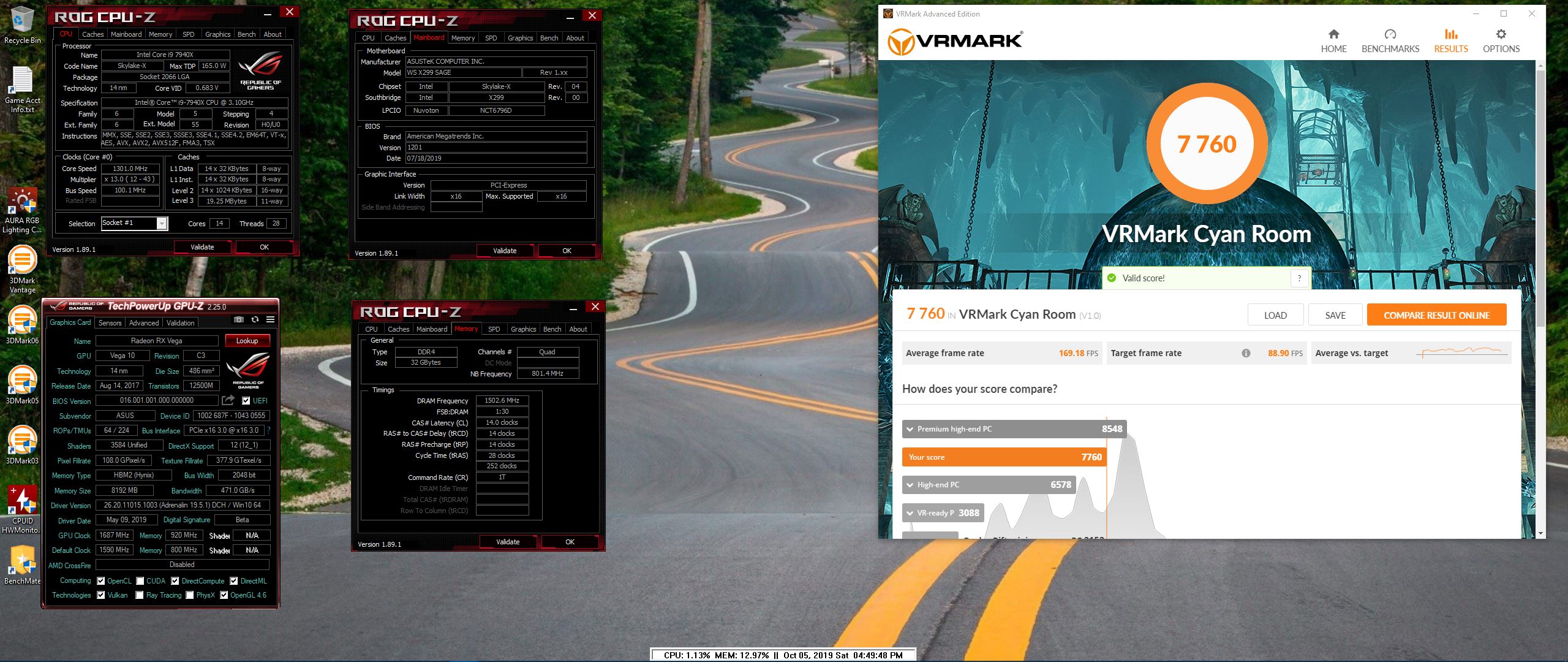Toggle the UEFI checkbox in GPU-Z
This screenshot has height=662, width=1568.
(x=246, y=401)
